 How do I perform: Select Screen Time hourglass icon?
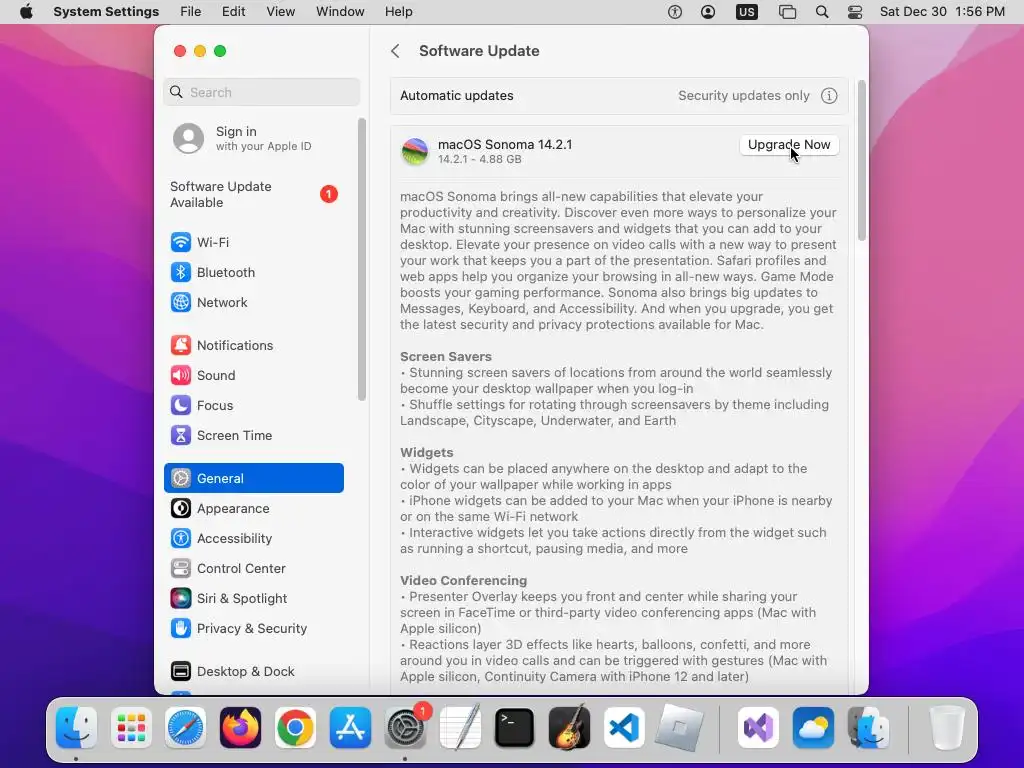click(x=181, y=436)
